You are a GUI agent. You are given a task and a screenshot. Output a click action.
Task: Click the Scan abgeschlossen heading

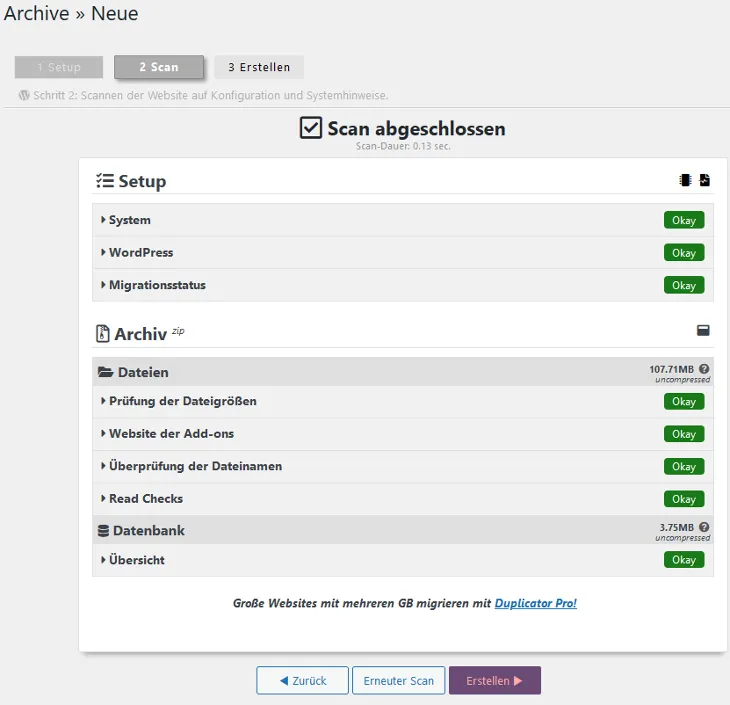coord(416,129)
